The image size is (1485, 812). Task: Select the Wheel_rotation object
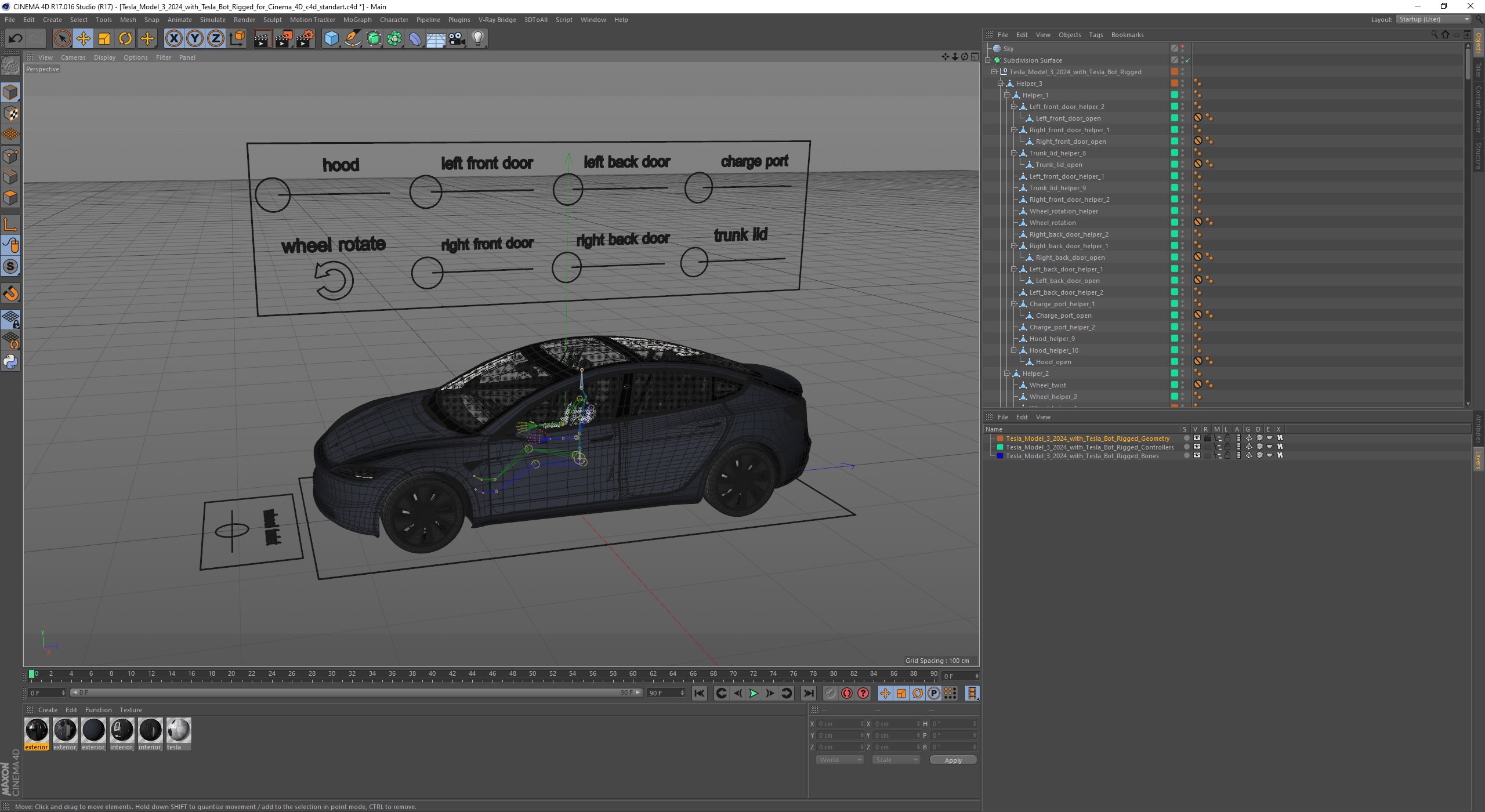click(1052, 223)
